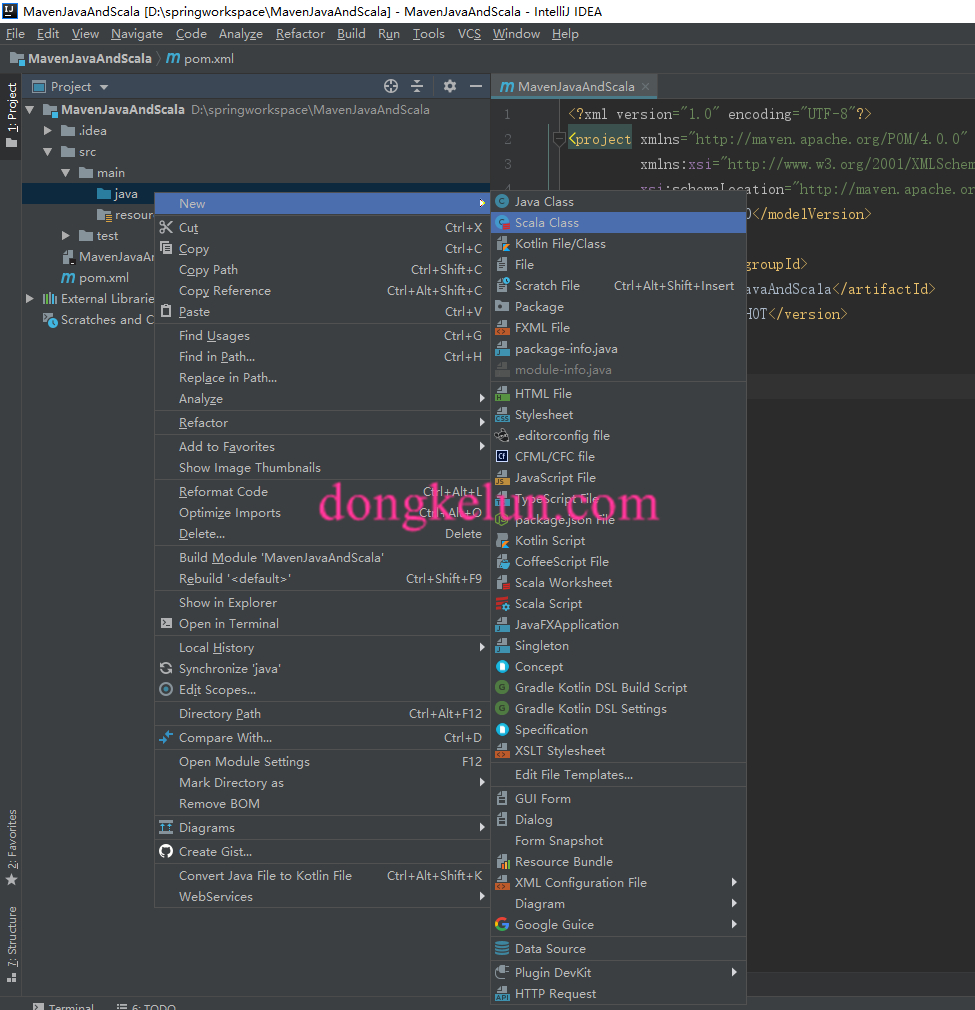Click Synchronize 'java' entry
Screen dimensions: 975x1010
point(322,669)
